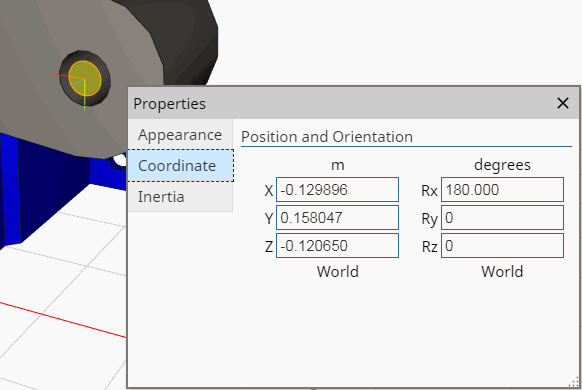Click the resize grip at panel corner
Image resolution: width=582 pixels, height=390 pixels.
tap(574, 383)
